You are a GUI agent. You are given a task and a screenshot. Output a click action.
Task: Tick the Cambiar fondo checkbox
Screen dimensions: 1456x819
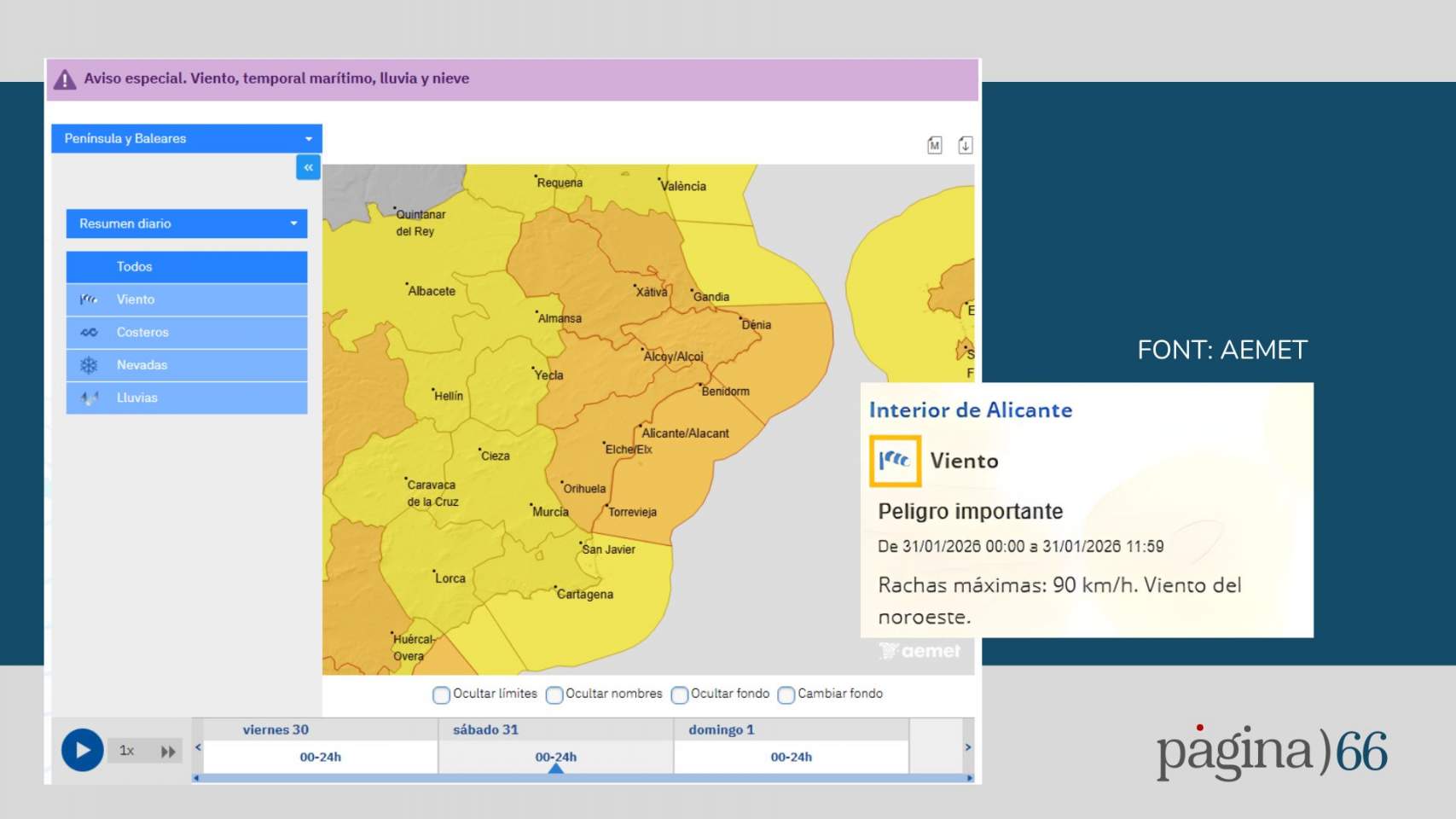coord(786,694)
